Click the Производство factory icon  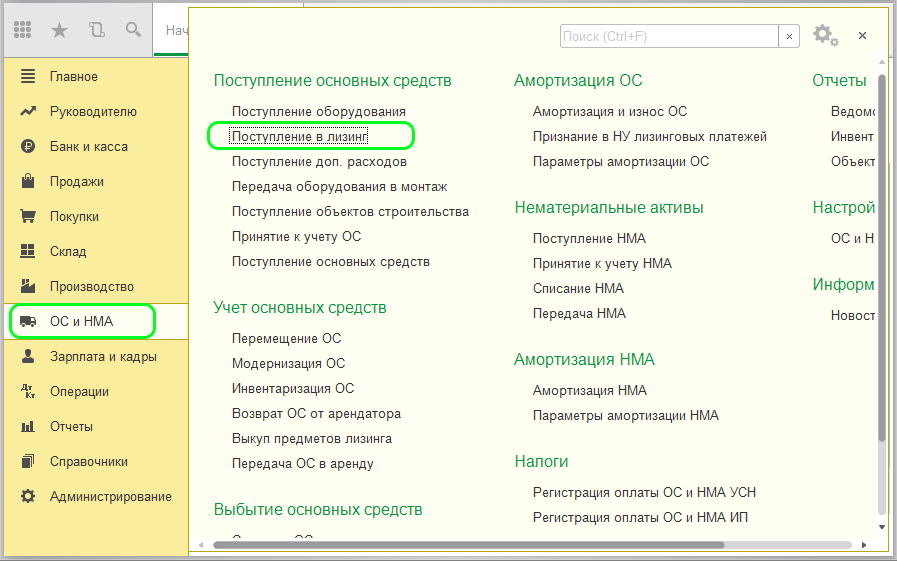27,285
